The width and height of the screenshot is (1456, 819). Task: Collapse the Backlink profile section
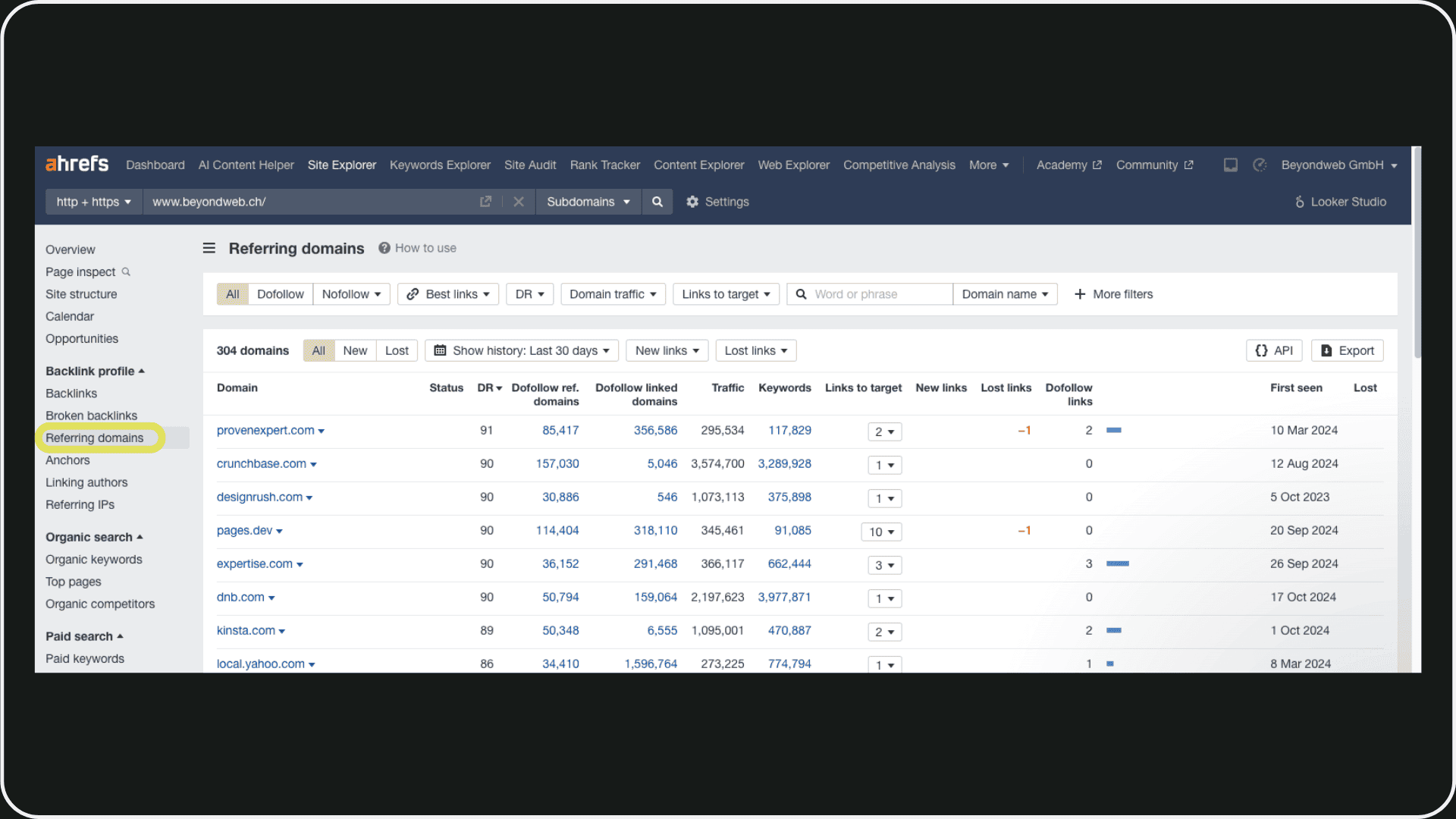coord(95,371)
